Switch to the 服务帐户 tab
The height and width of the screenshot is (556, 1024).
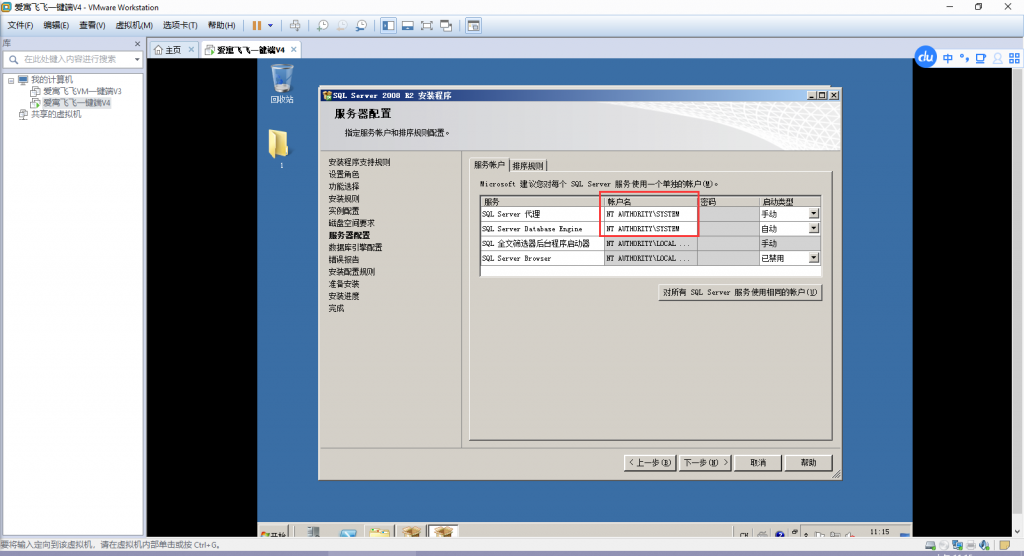pyautogui.click(x=489, y=165)
